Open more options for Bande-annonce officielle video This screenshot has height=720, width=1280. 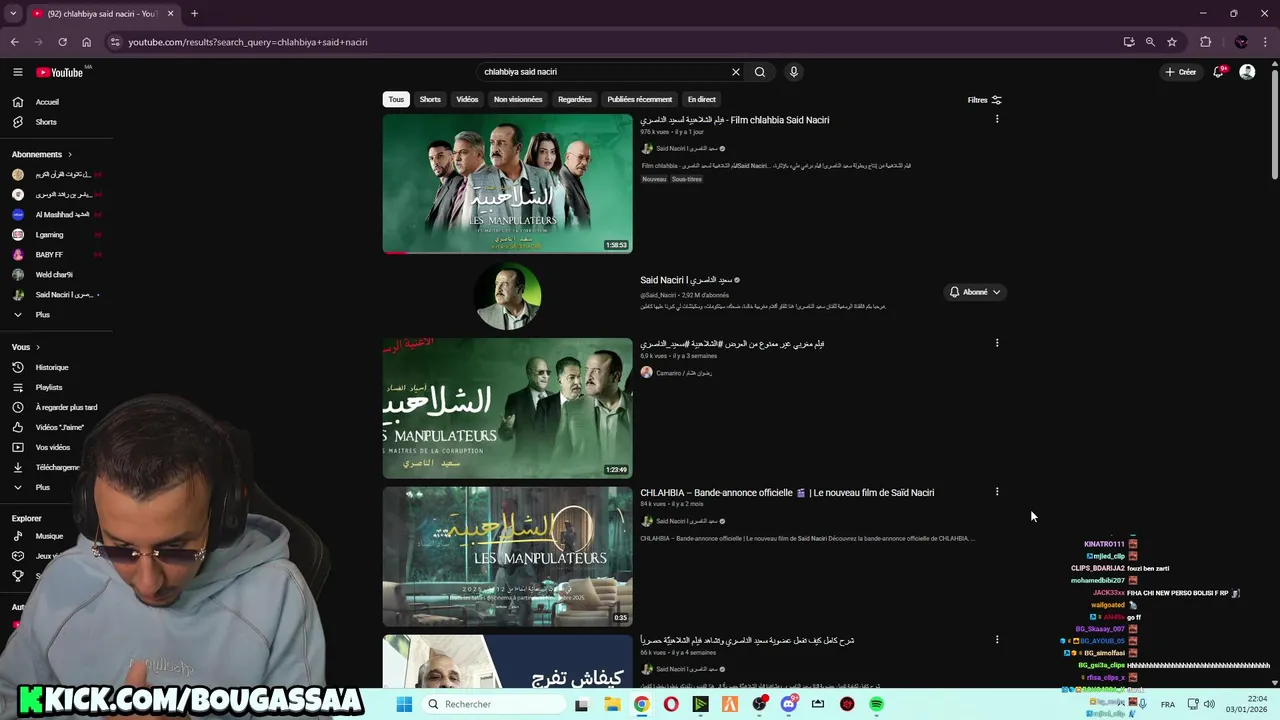click(x=997, y=491)
